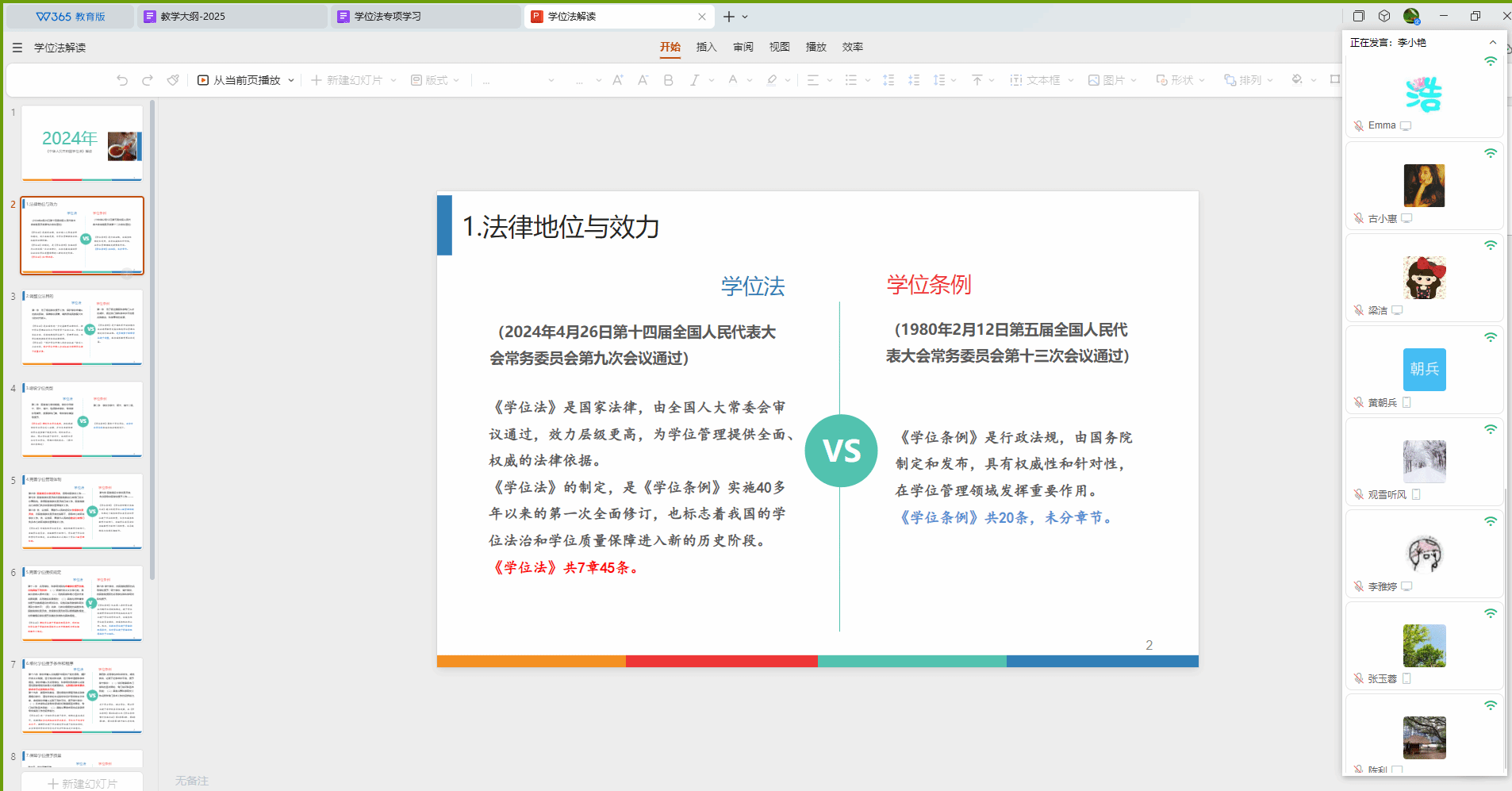This screenshot has width=1512, height=791.
Task: Click the undo arrow in toolbar
Action: click(122, 80)
